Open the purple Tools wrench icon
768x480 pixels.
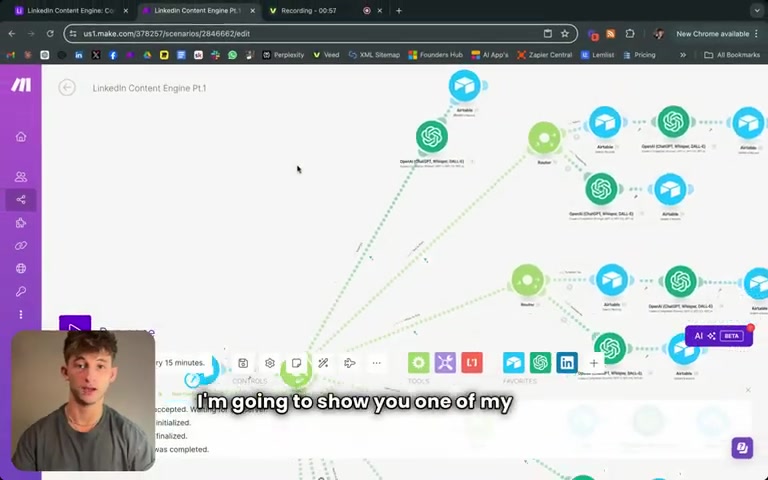click(445, 362)
